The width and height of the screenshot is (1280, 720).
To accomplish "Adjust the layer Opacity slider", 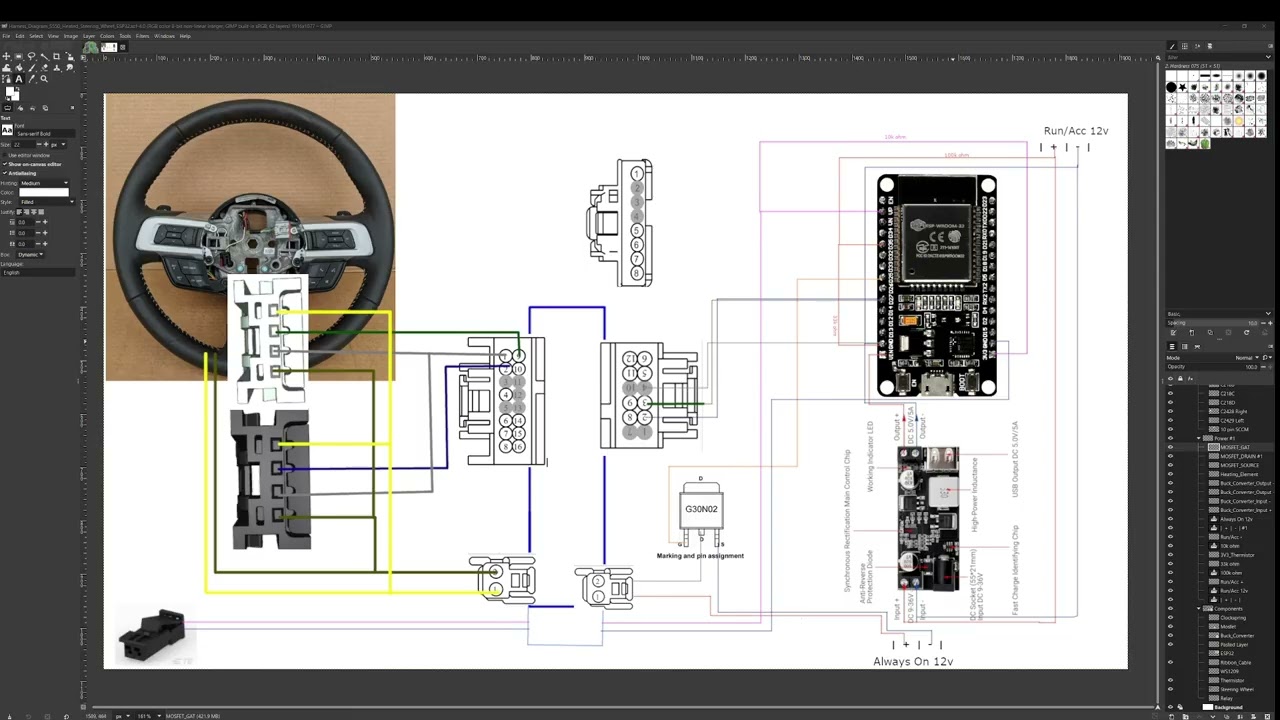I will point(1212,367).
